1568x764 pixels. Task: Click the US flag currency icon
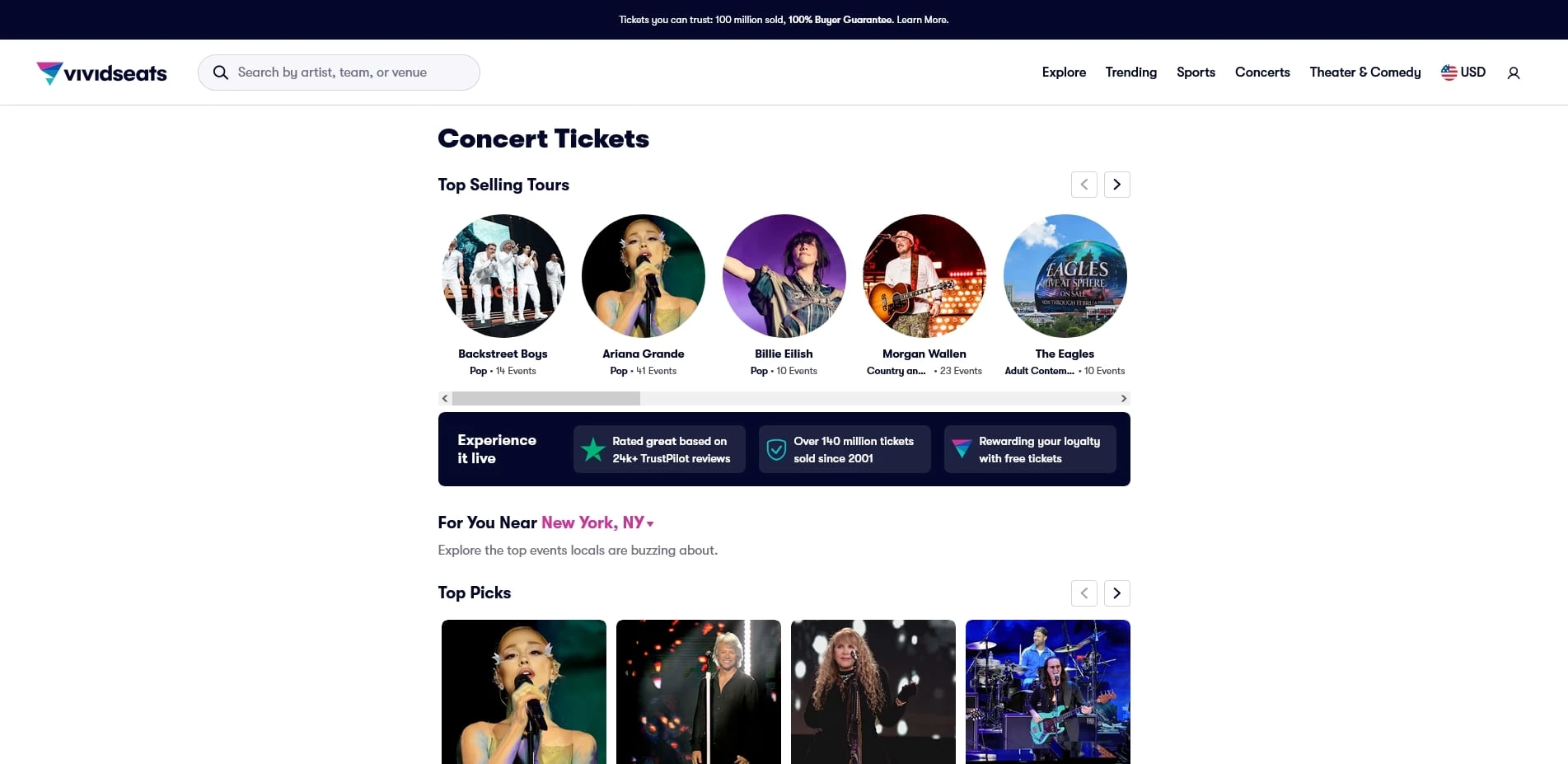click(x=1449, y=73)
